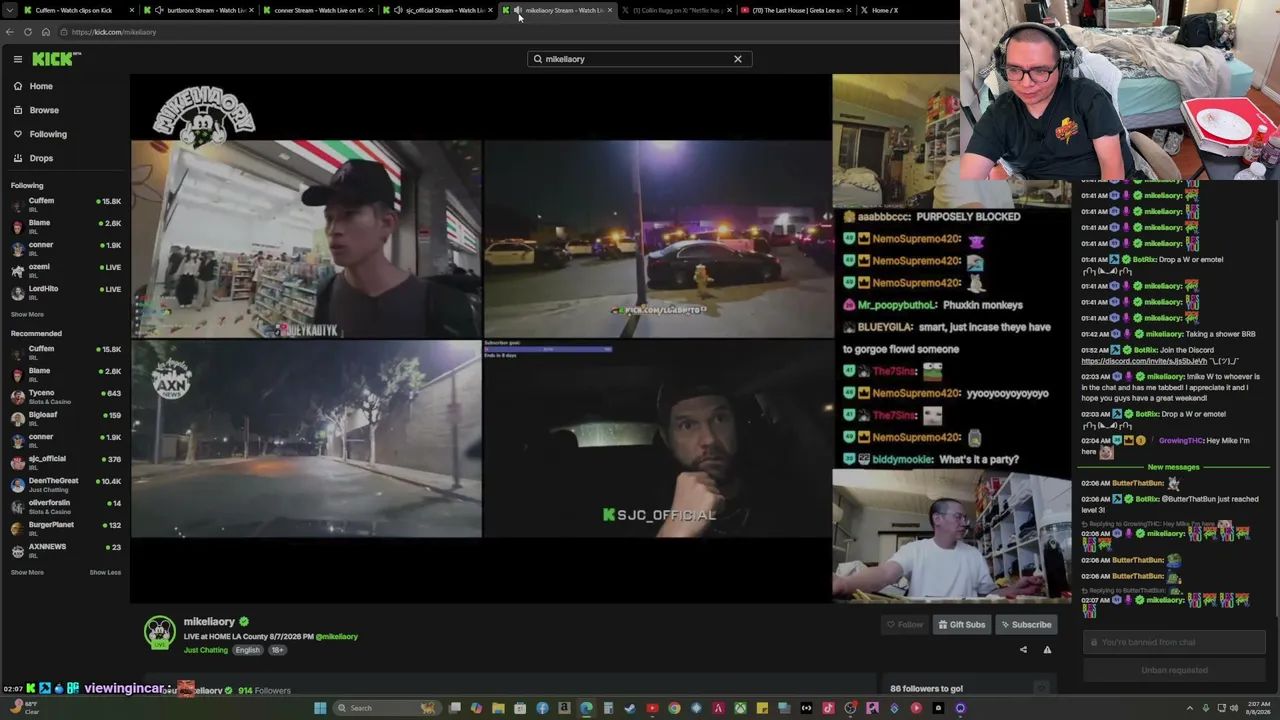1280x720 pixels.
Task: Click the share icon under Subscribe
Action: pos(1023,650)
